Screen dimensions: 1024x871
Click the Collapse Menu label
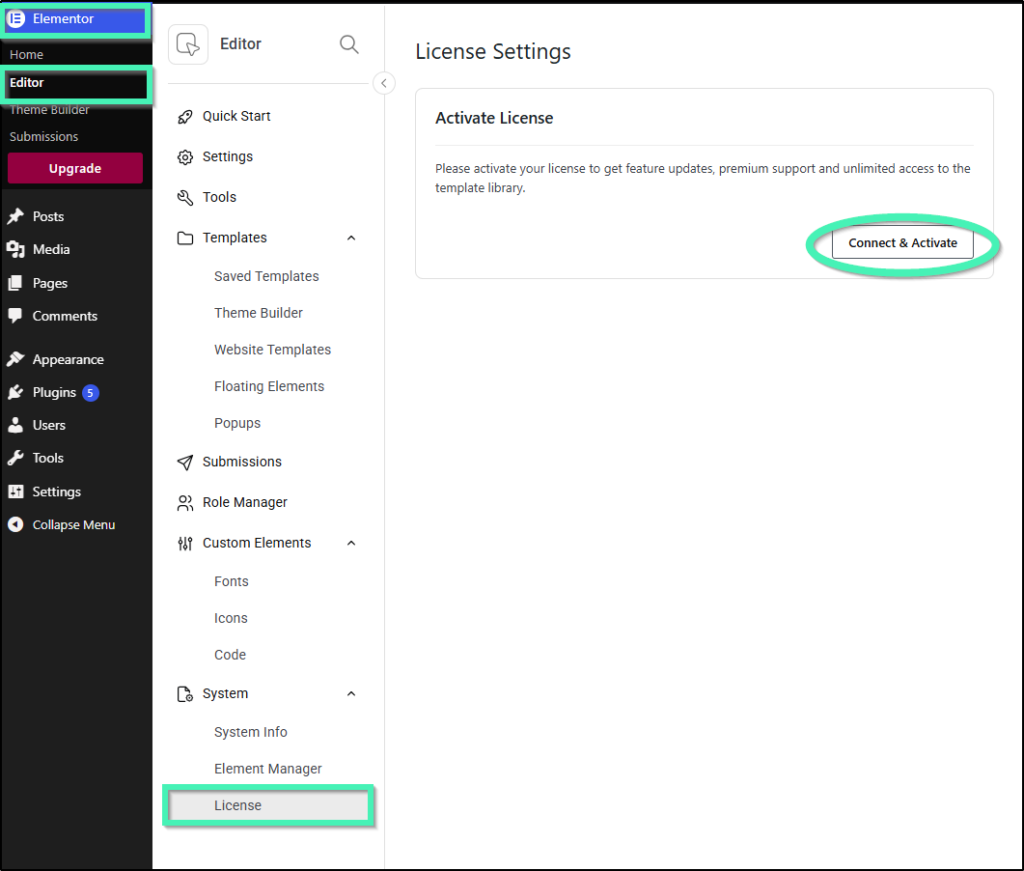pos(74,525)
